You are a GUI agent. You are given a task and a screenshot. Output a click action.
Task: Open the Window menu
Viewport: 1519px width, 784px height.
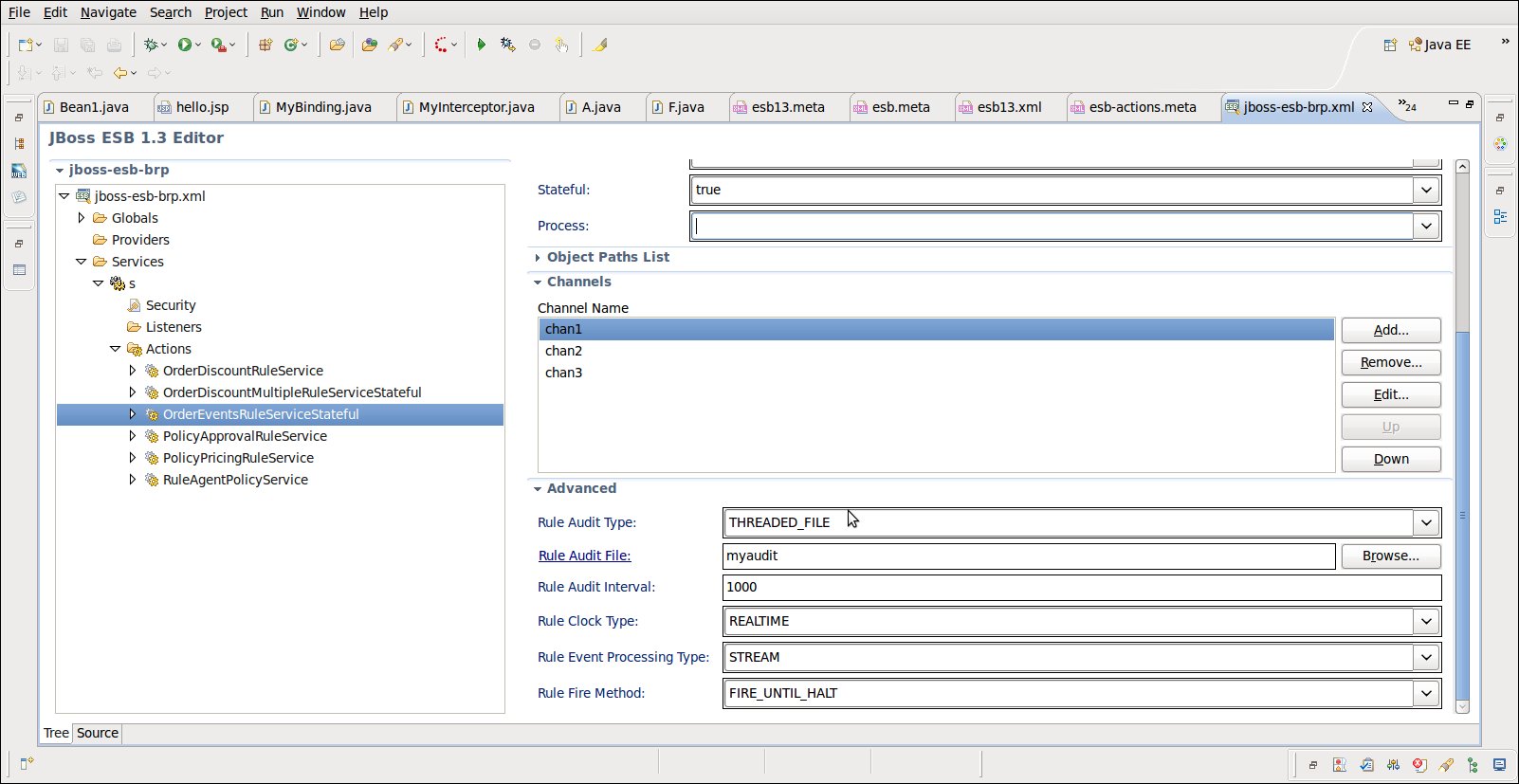coord(320,12)
